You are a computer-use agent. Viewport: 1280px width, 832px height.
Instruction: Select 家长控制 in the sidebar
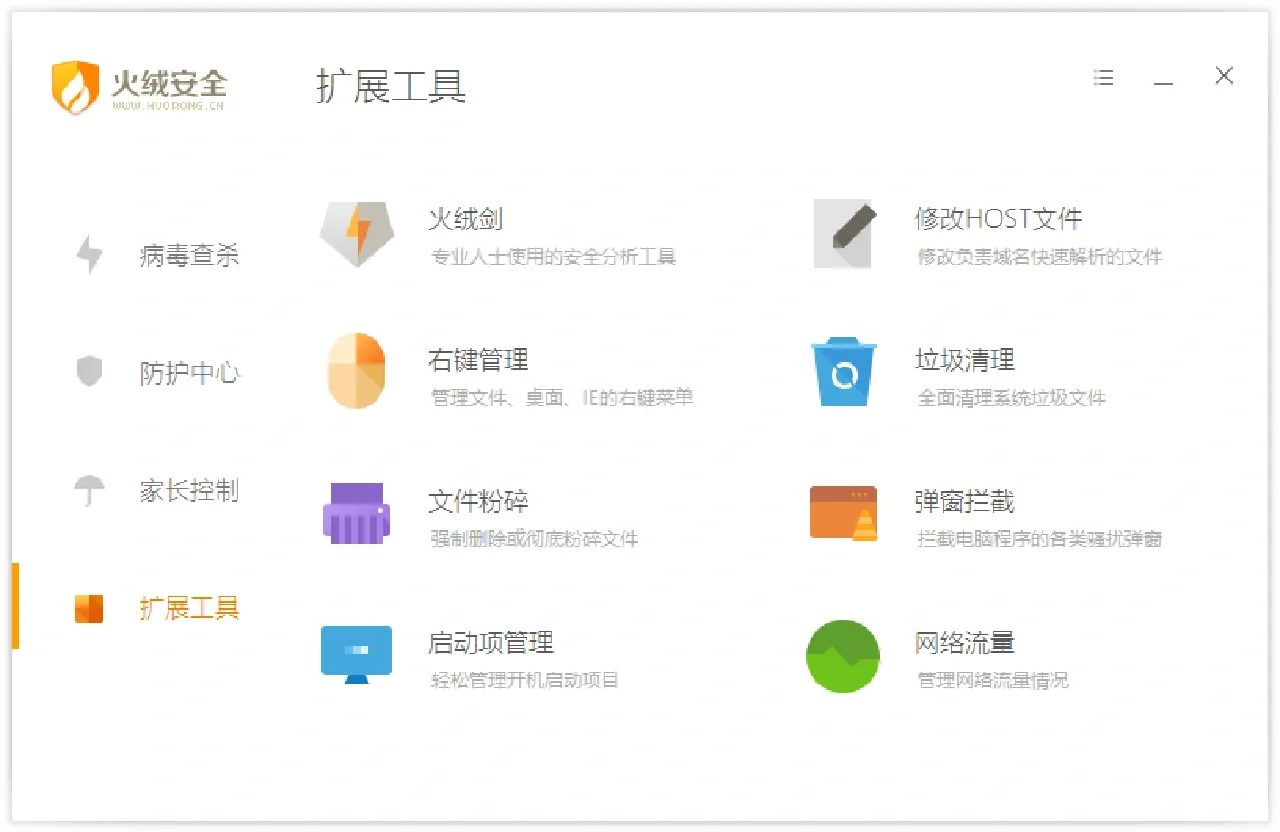(190, 490)
